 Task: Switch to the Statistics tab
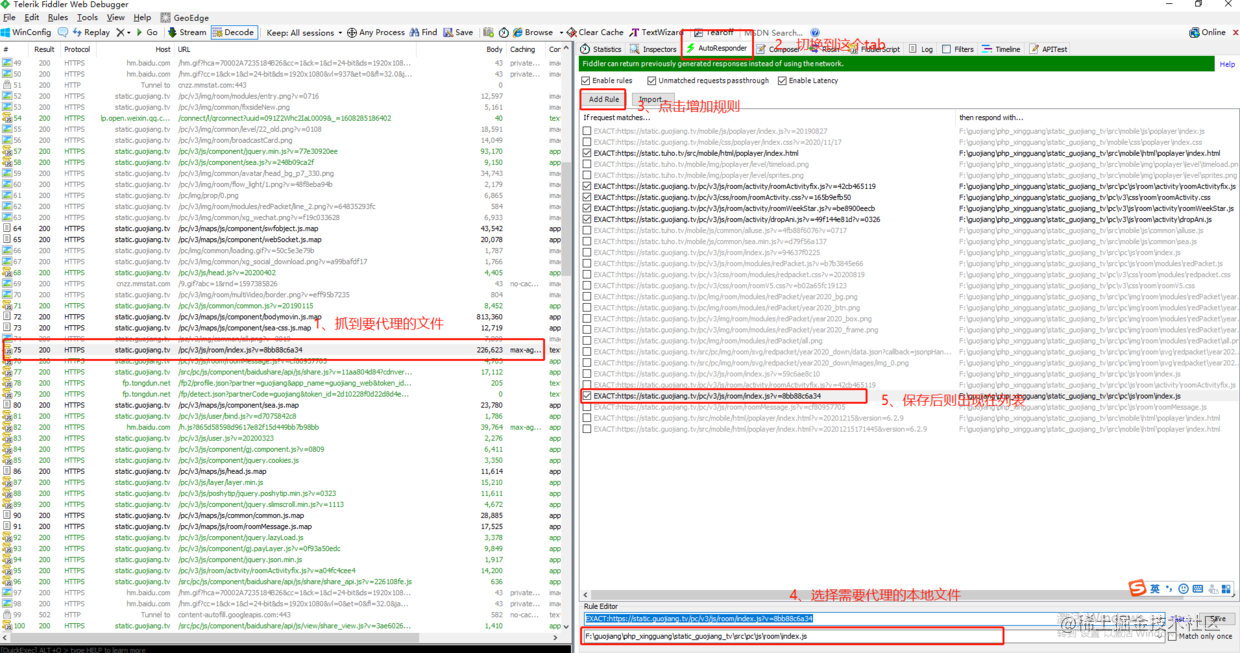pos(601,49)
